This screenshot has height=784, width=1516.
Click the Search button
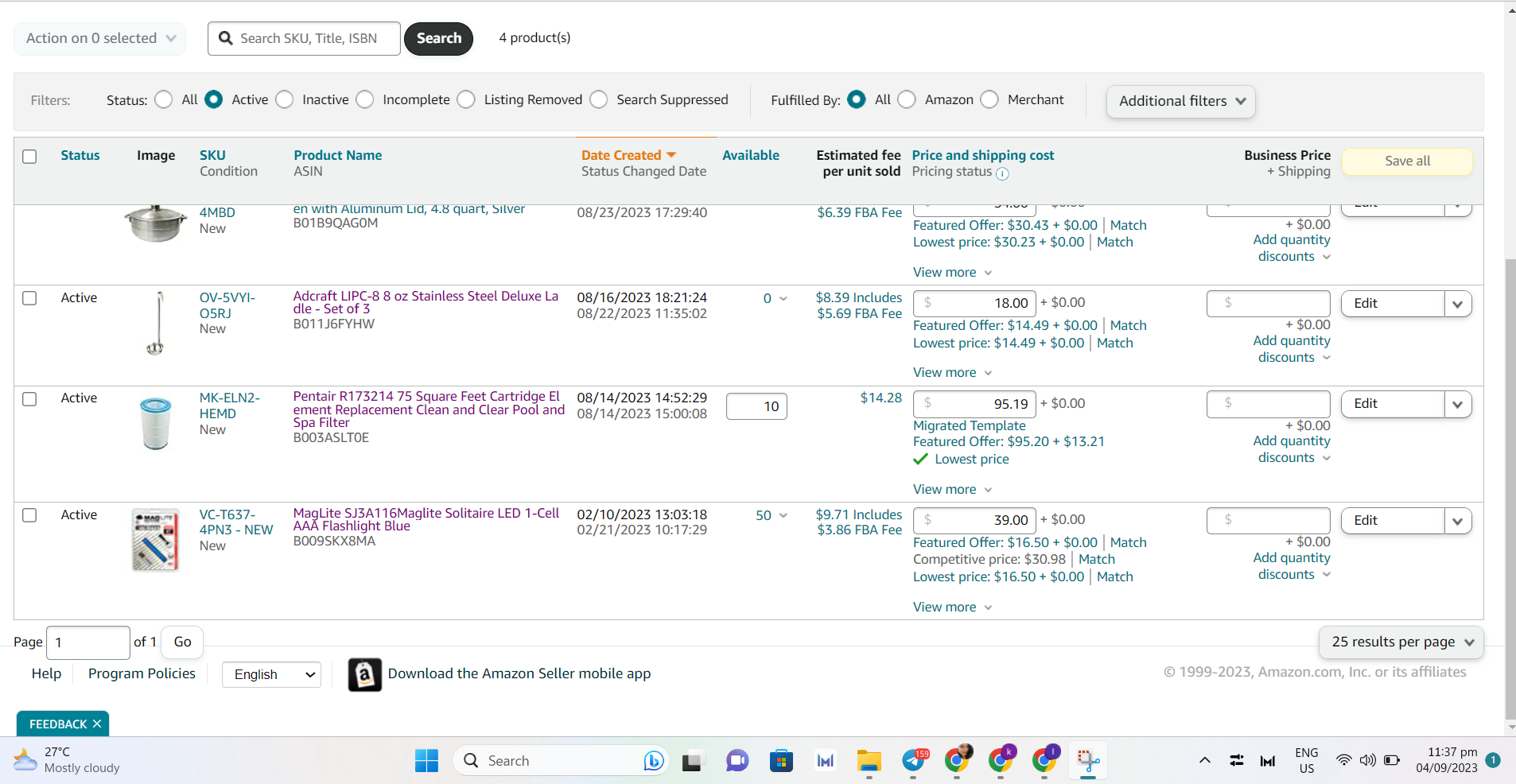pos(439,38)
